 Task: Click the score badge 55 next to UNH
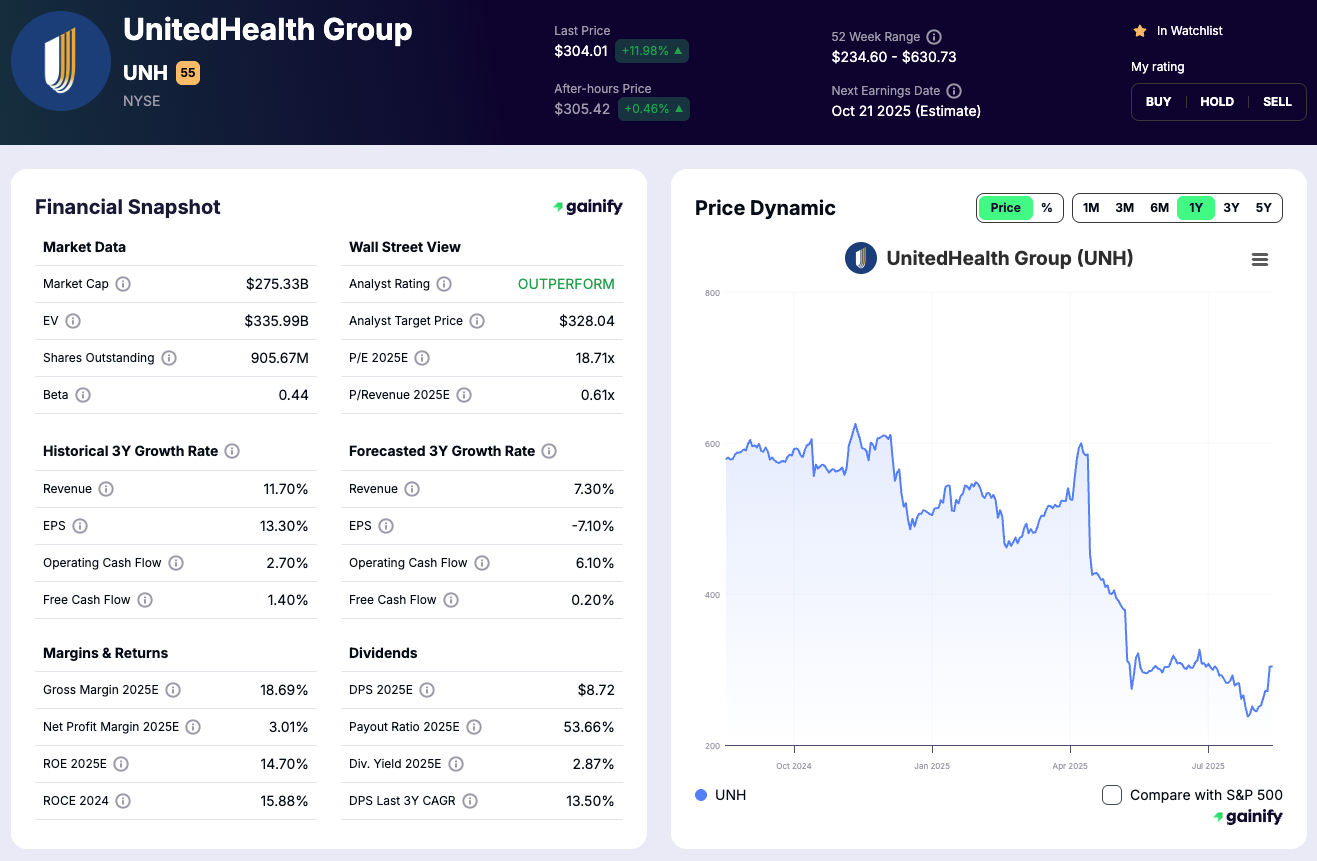pyautogui.click(x=188, y=73)
